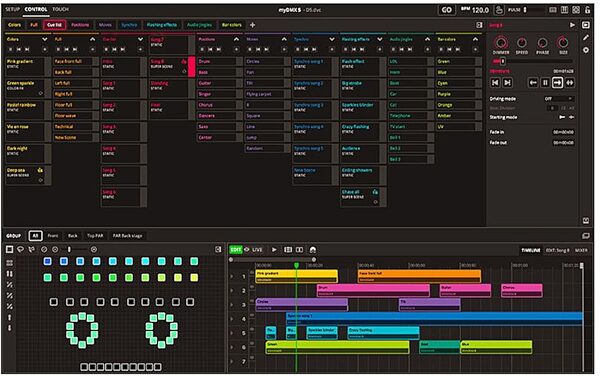The height and width of the screenshot is (376, 600).
Task: Select the Top PAR fixture group
Action: click(95, 236)
